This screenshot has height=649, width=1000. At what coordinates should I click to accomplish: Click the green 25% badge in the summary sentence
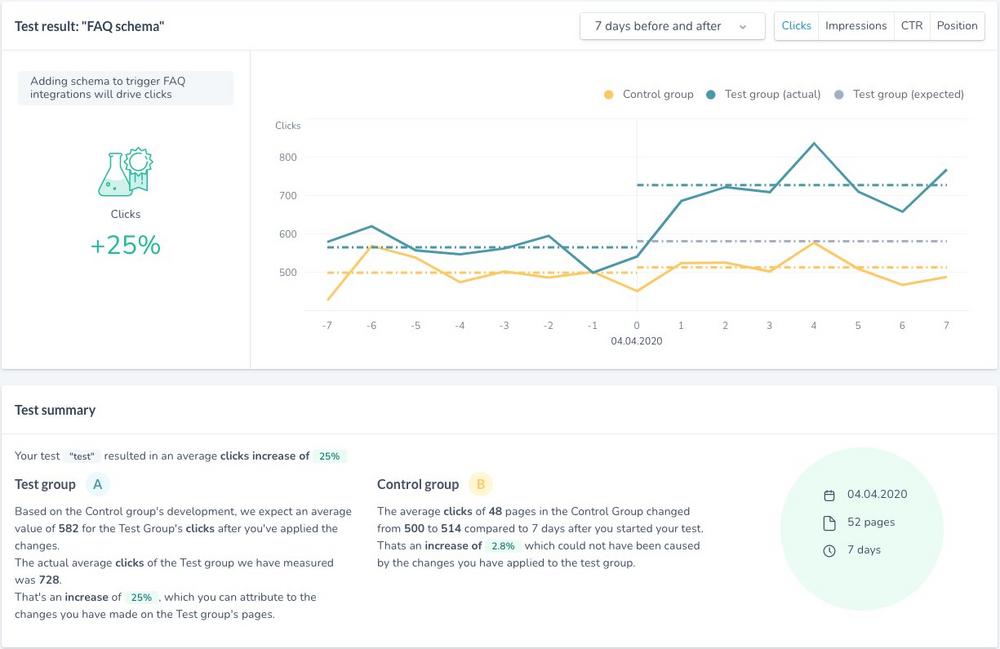click(x=329, y=456)
